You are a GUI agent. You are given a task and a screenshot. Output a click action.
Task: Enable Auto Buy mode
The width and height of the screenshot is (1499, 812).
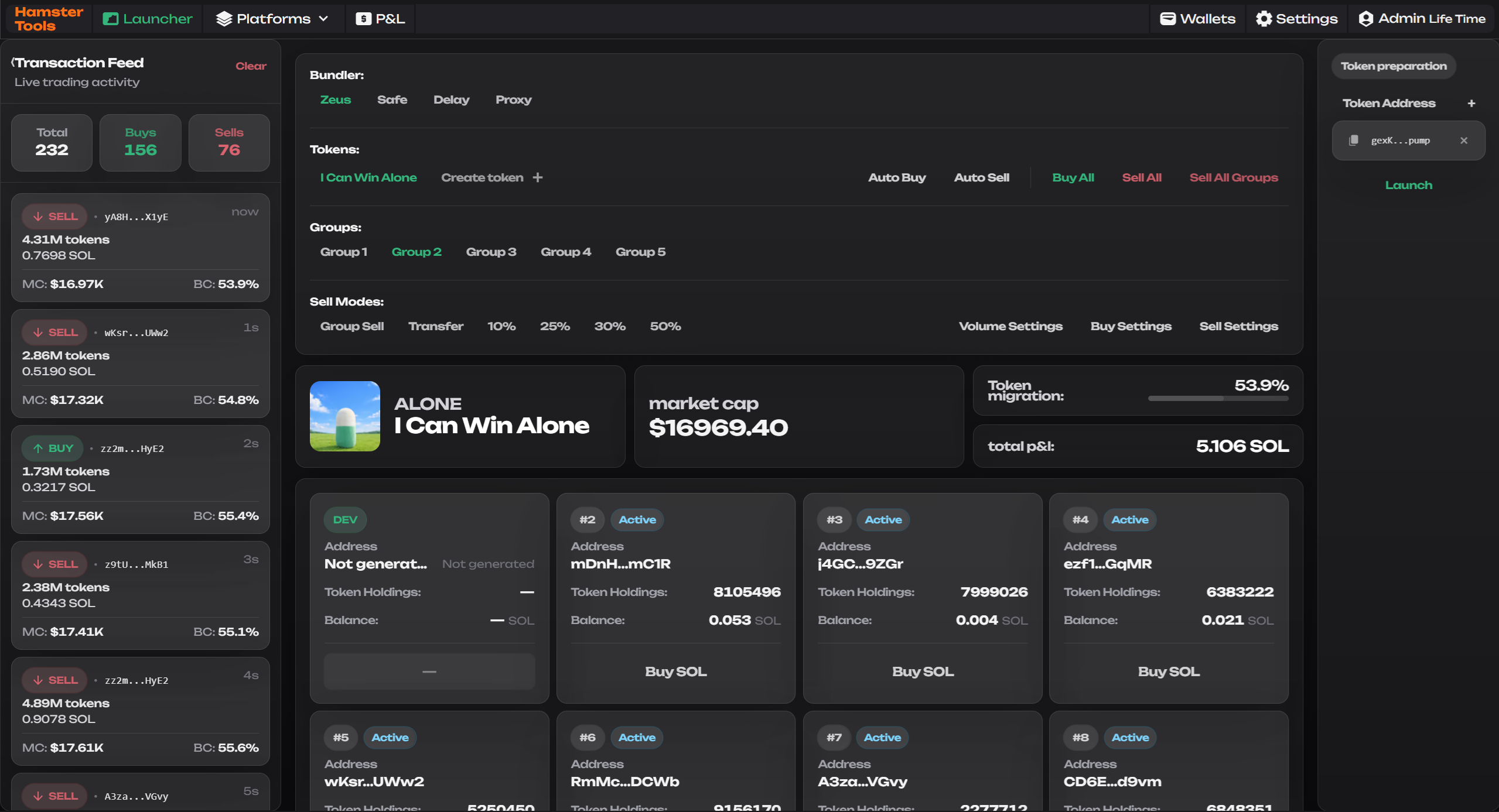[896, 177]
